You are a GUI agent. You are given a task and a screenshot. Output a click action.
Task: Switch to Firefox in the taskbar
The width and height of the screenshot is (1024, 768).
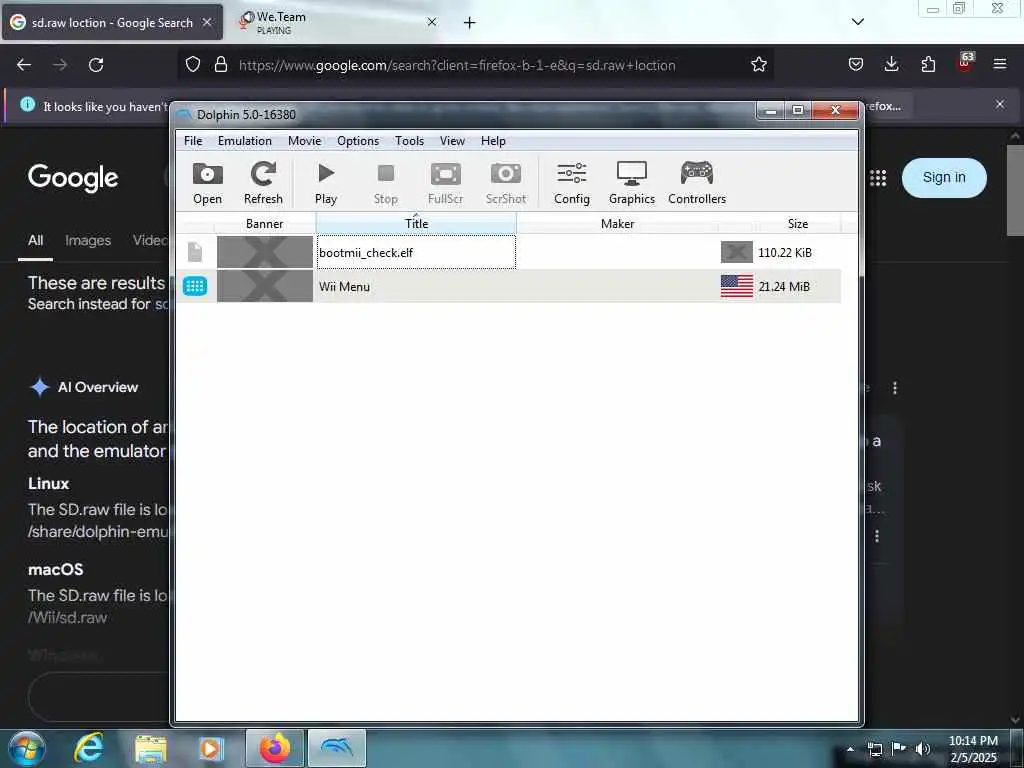click(x=275, y=748)
